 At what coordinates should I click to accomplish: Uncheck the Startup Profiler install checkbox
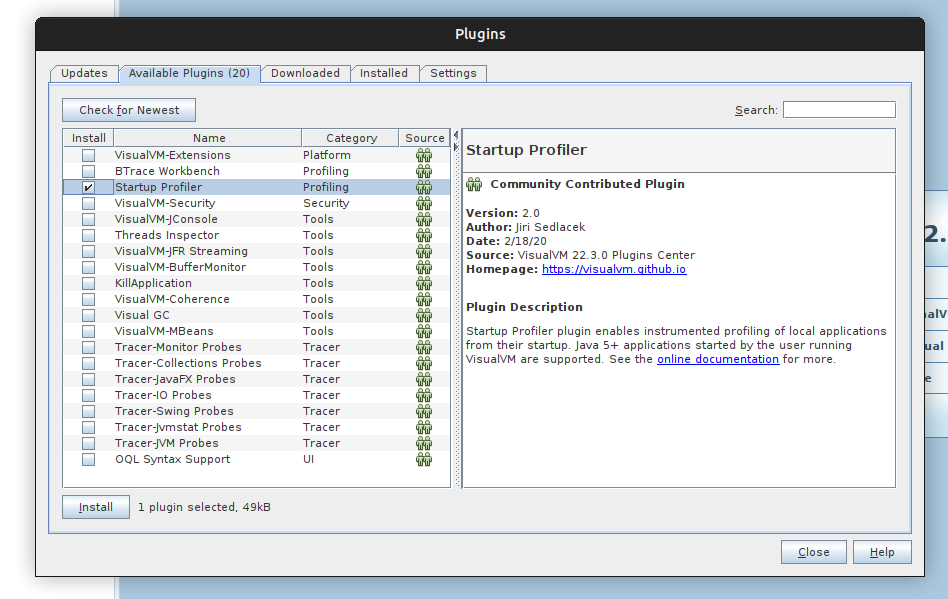click(x=88, y=187)
